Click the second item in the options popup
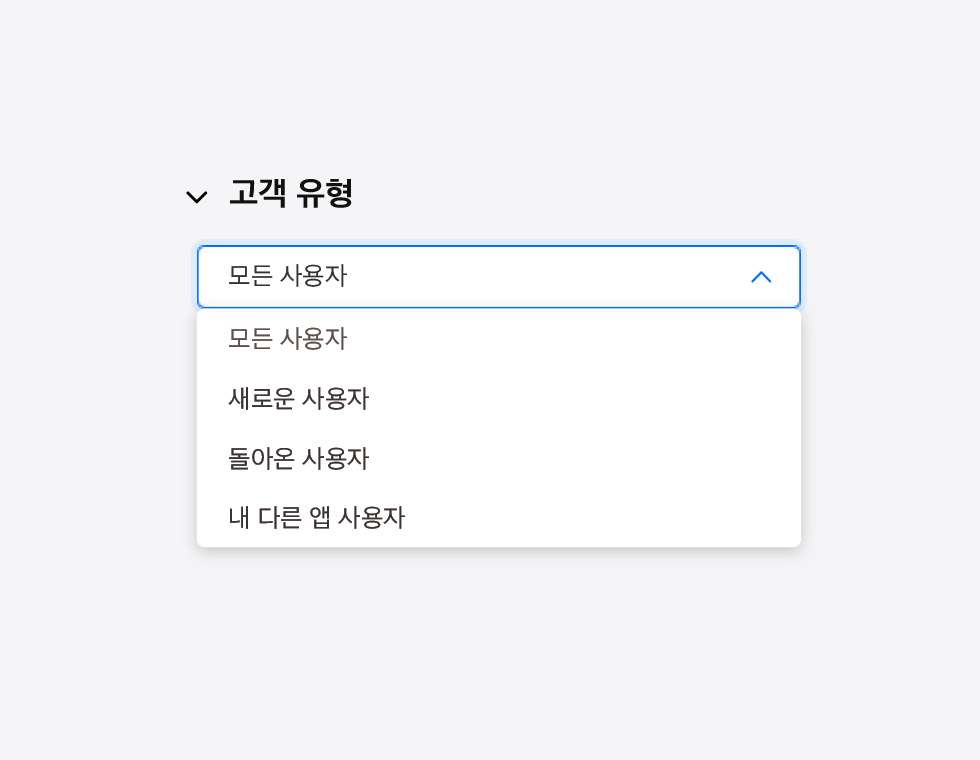This screenshot has height=760, width=980. [x=299, y=399]
